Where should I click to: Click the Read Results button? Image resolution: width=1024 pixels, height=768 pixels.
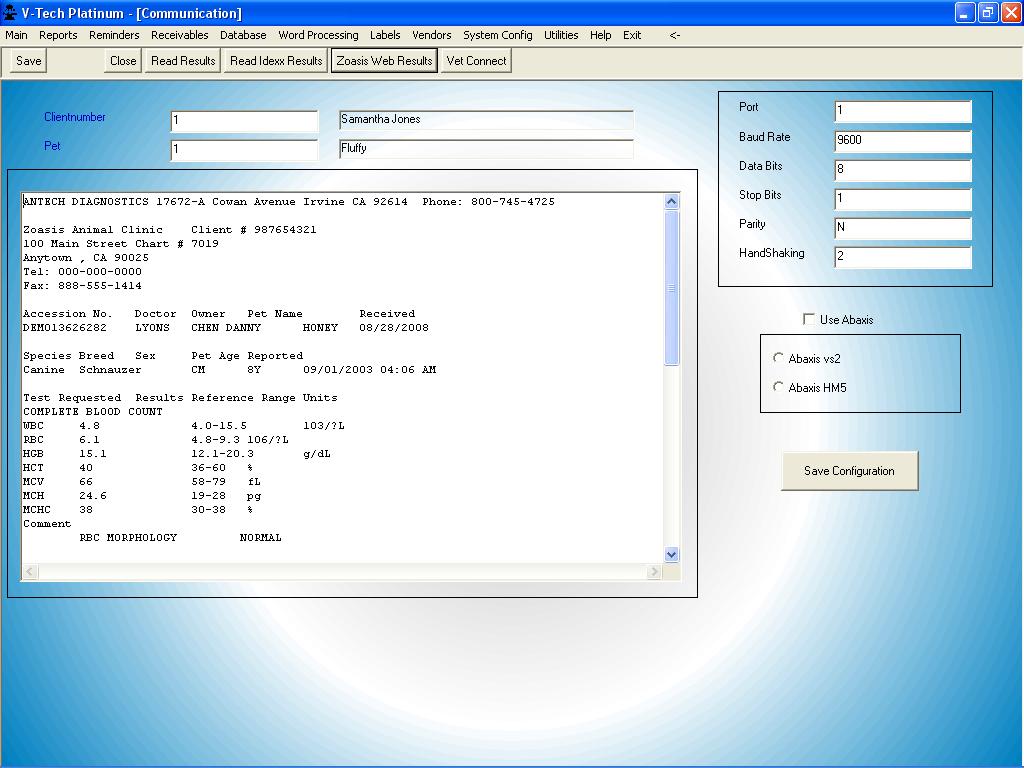[x=183, y=61]
